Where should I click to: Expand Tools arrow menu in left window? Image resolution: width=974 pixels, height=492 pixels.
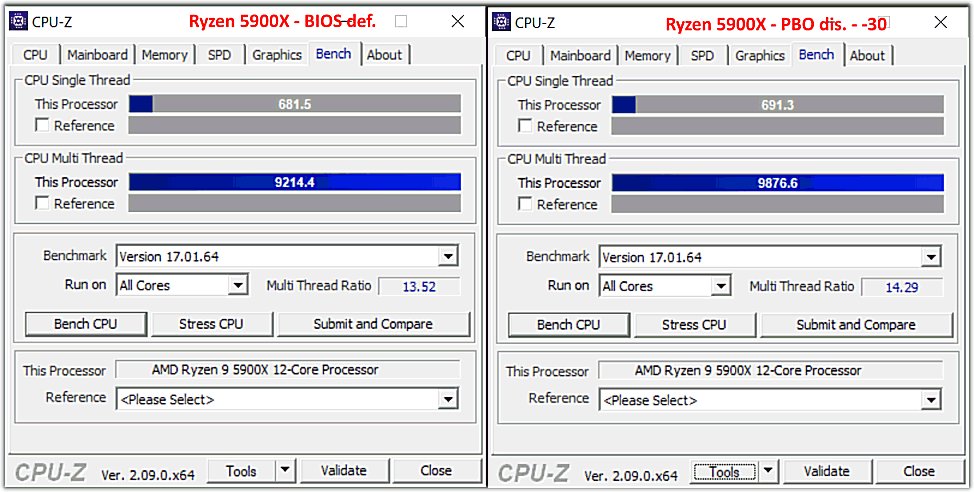(285, 470)
